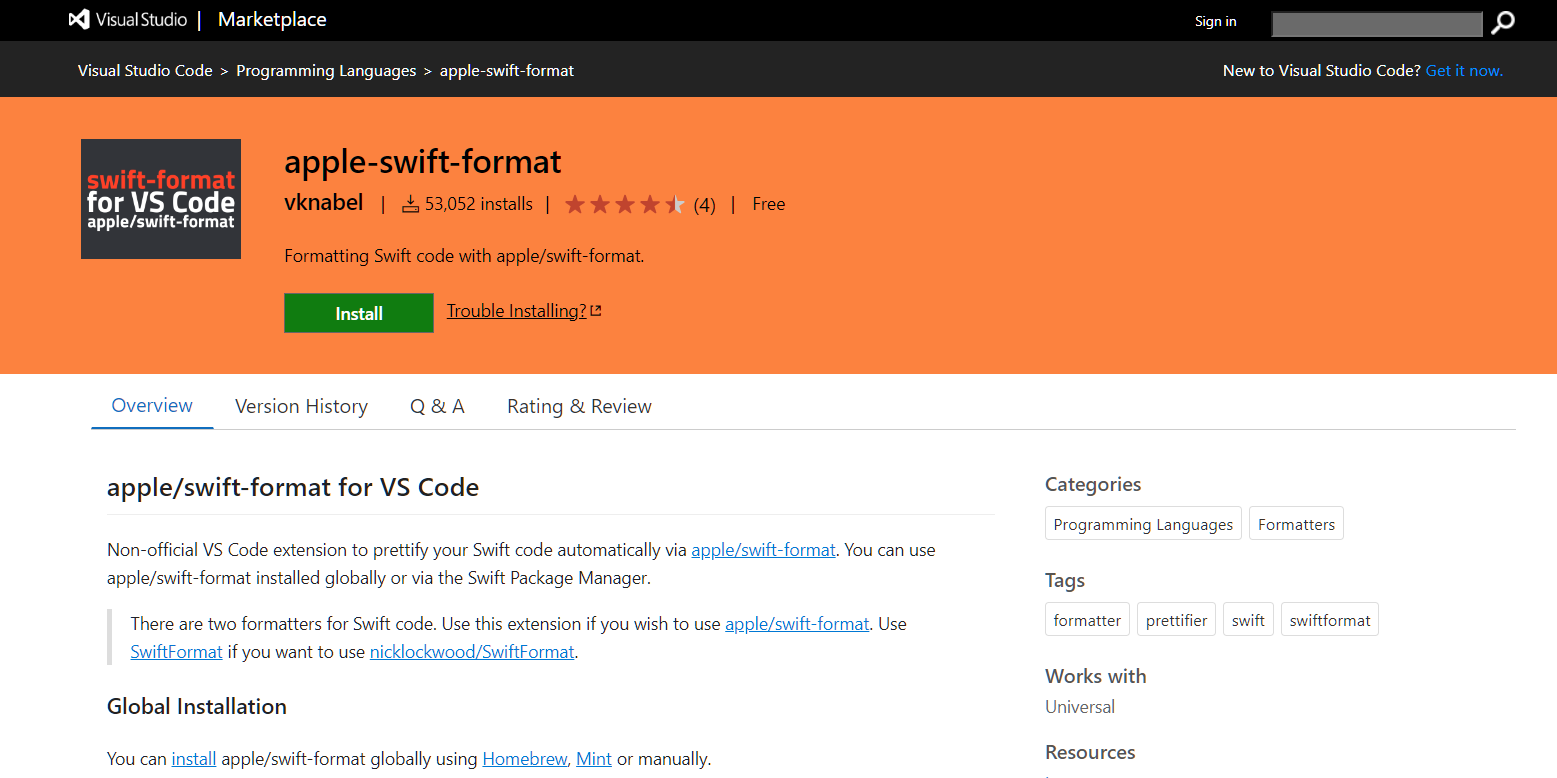Open nicklockwood/SwiftFormat link
The width and height of the screenshot is (1557, 778).
click(472, 652)
